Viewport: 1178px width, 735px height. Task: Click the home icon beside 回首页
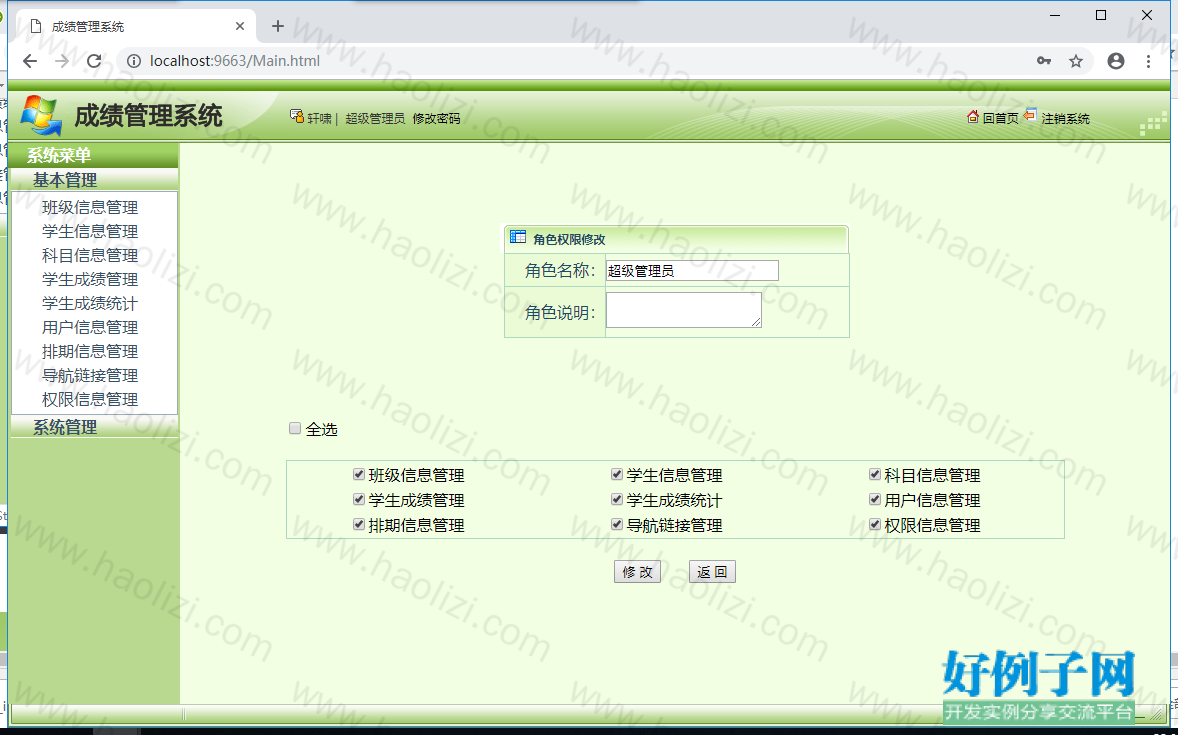point(973,116)
